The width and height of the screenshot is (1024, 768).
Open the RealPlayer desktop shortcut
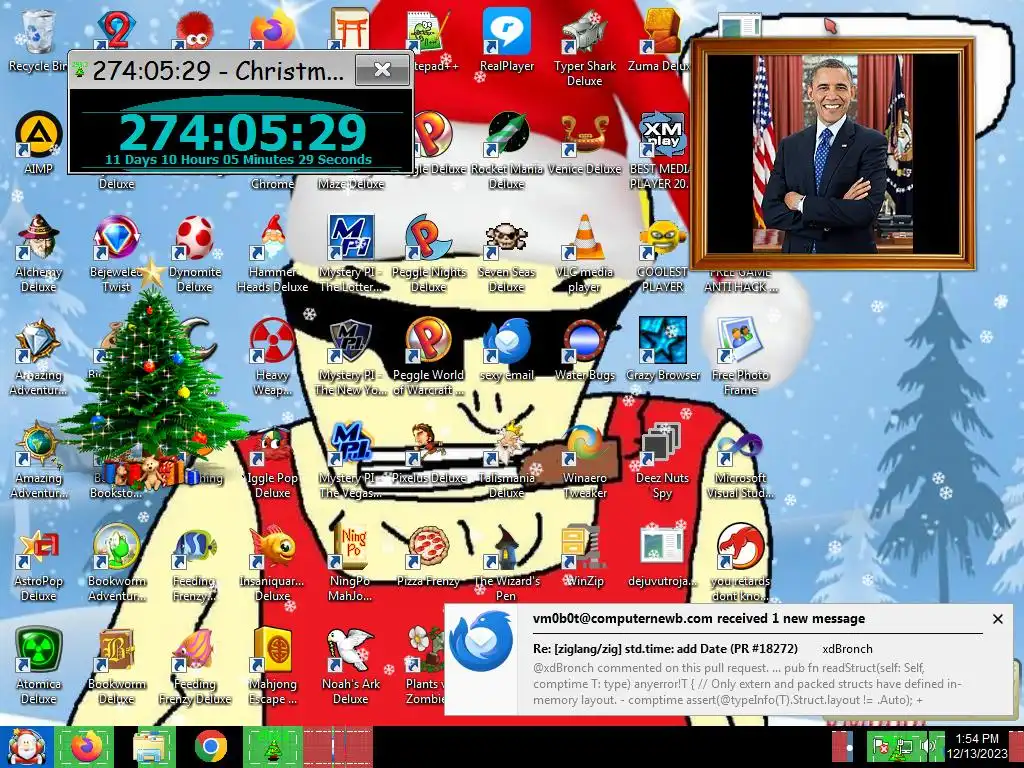507,40
